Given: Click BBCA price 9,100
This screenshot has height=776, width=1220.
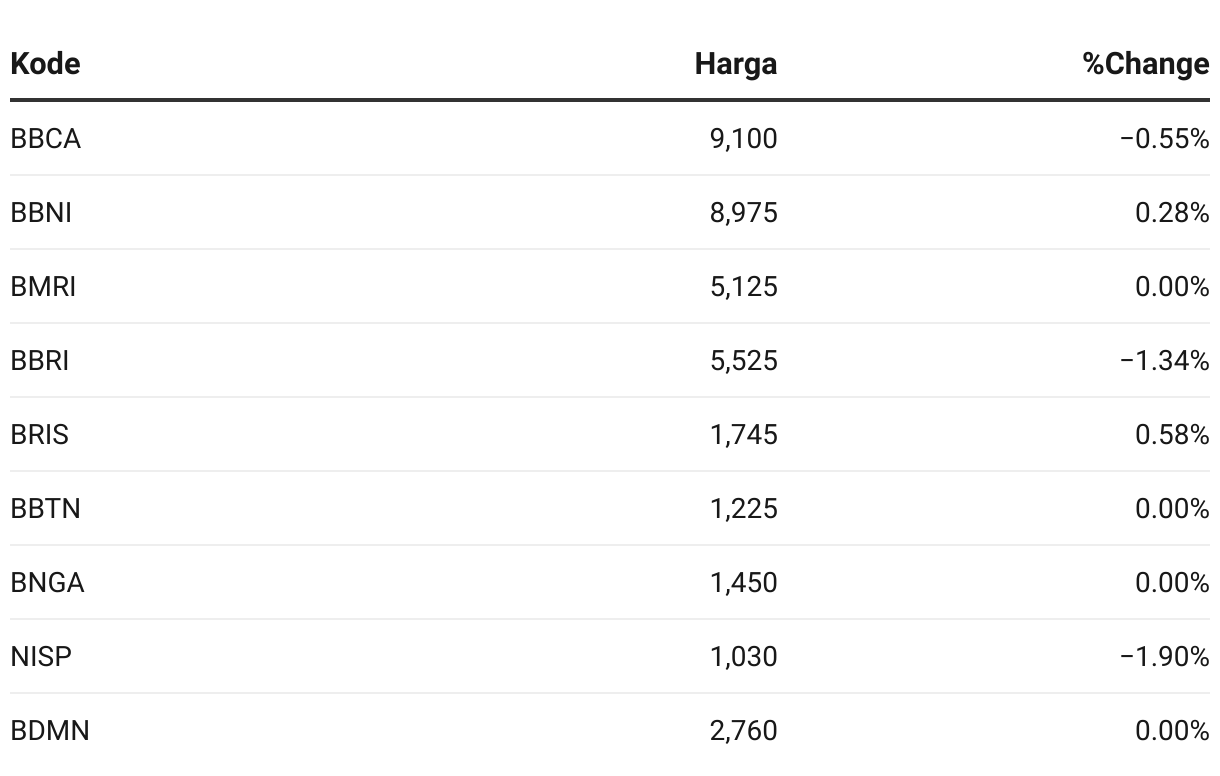Looking at the screenshot, I should click(743, 139).
